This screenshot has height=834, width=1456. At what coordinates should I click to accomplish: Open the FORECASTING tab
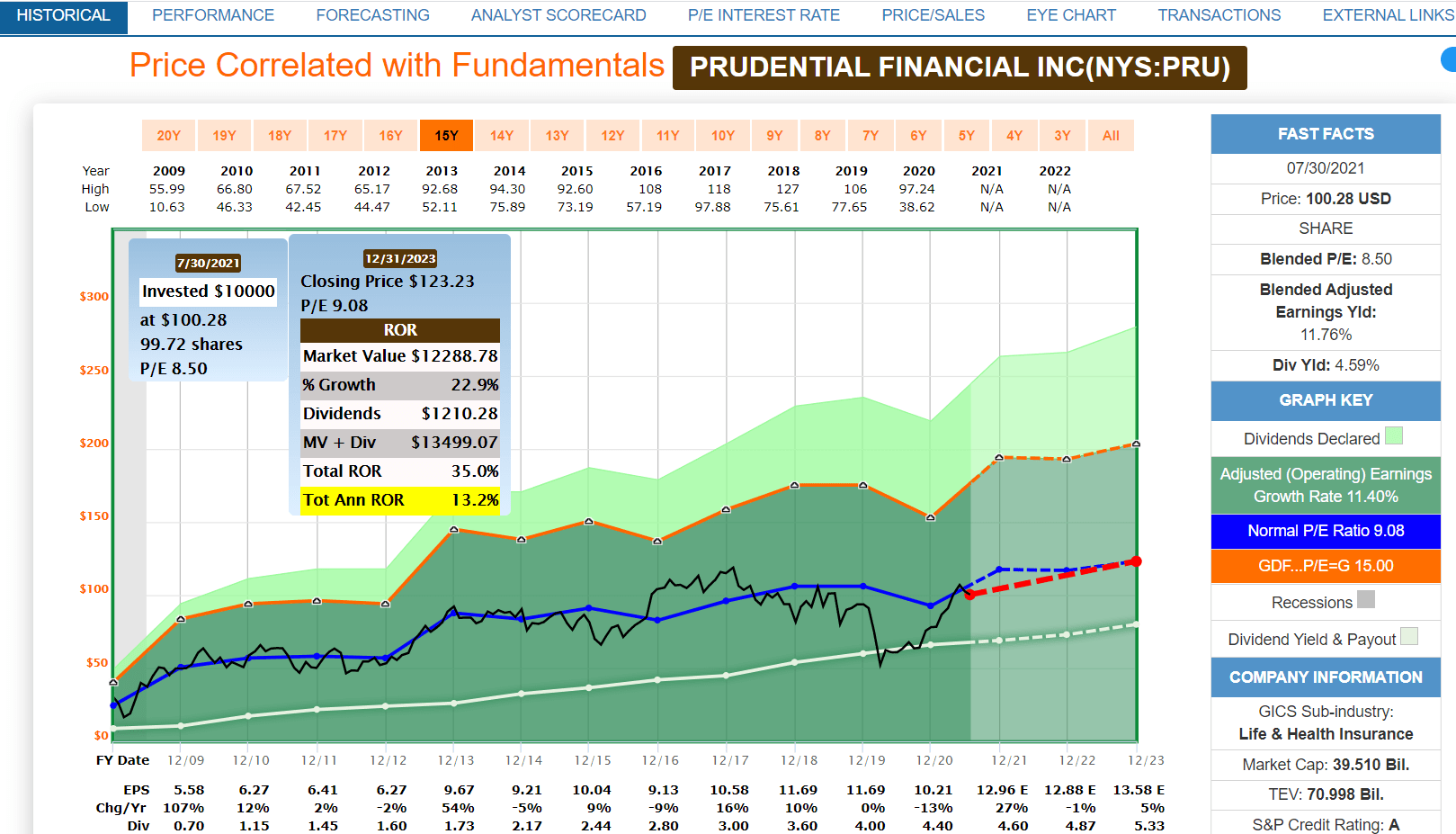click(x=373, y=16)
